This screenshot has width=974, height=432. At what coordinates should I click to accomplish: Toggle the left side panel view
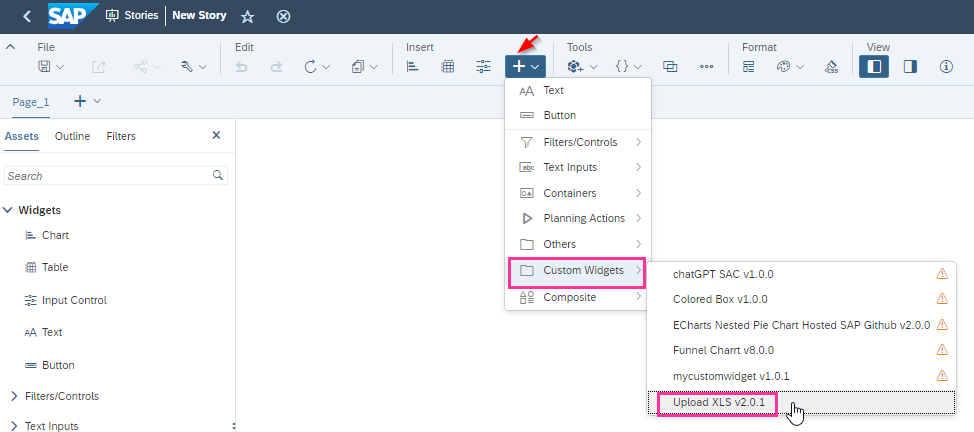(874, 67)
